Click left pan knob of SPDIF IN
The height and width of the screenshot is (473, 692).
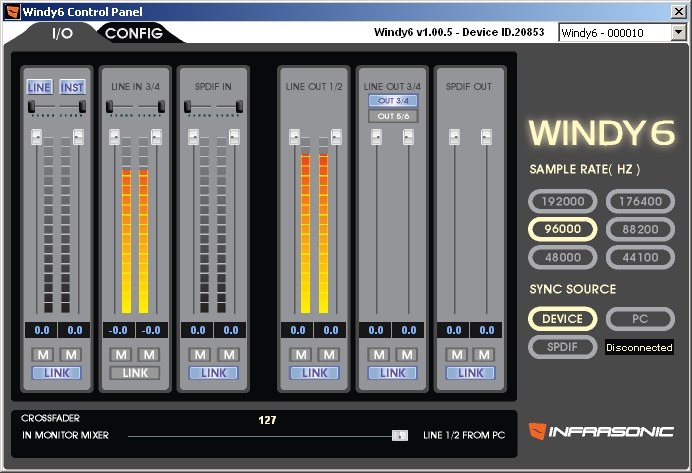pos(188,106)
